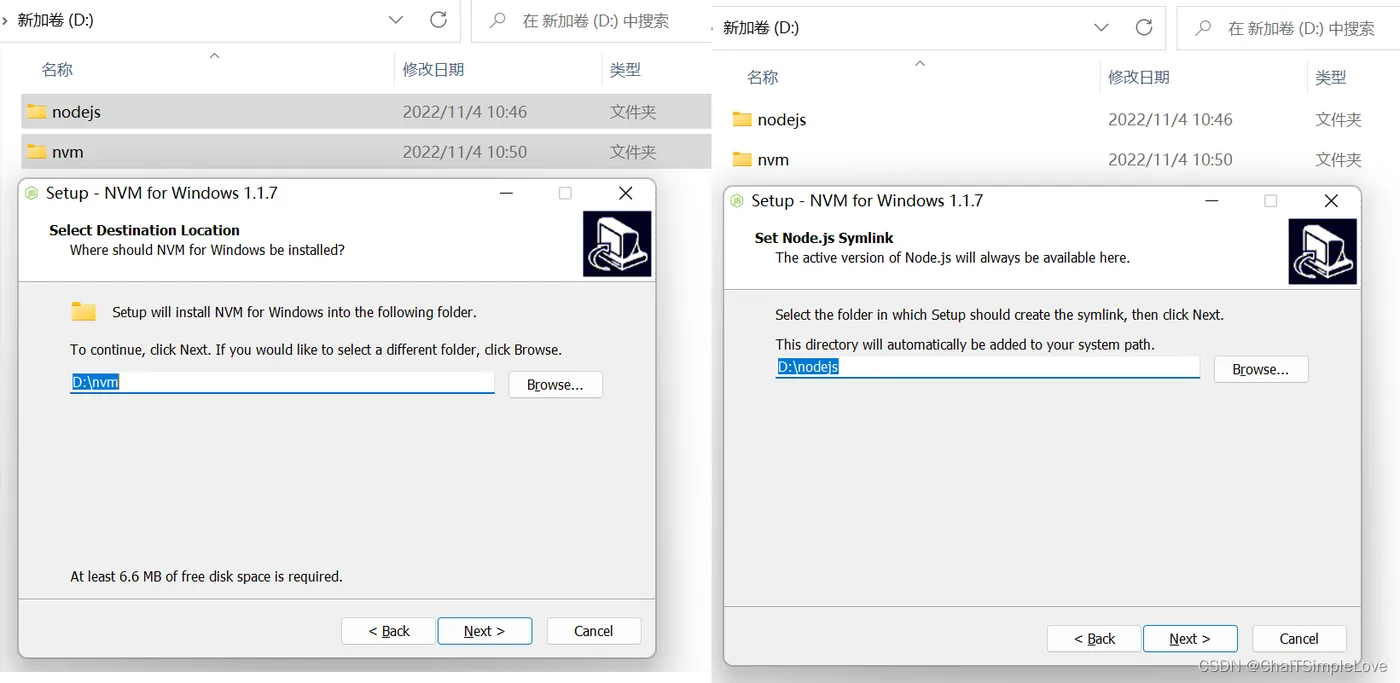Viewport: 1400px width, 683px height.
Task: Click the breadcrumb chevron before 新加卷 (D:) on left
Action: click(6, 20)
